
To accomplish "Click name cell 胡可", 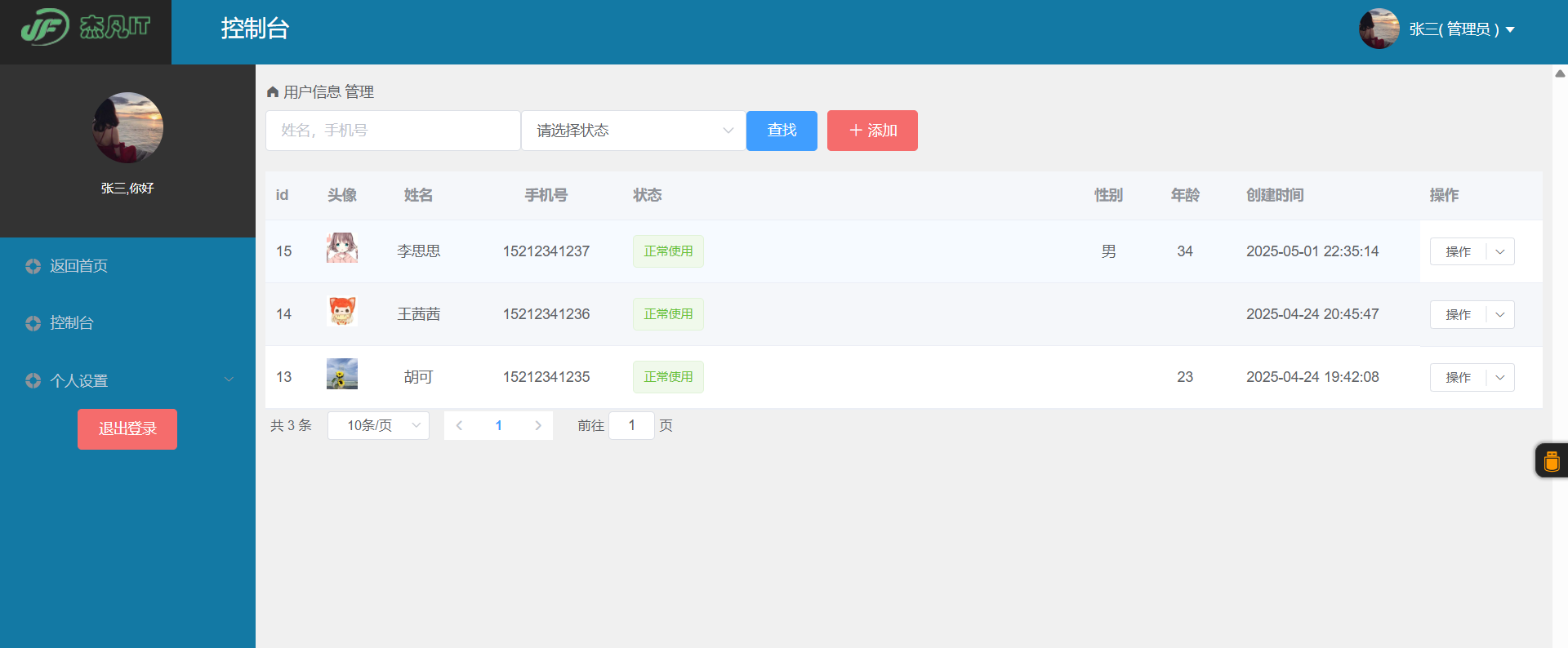I will point(419,377).
